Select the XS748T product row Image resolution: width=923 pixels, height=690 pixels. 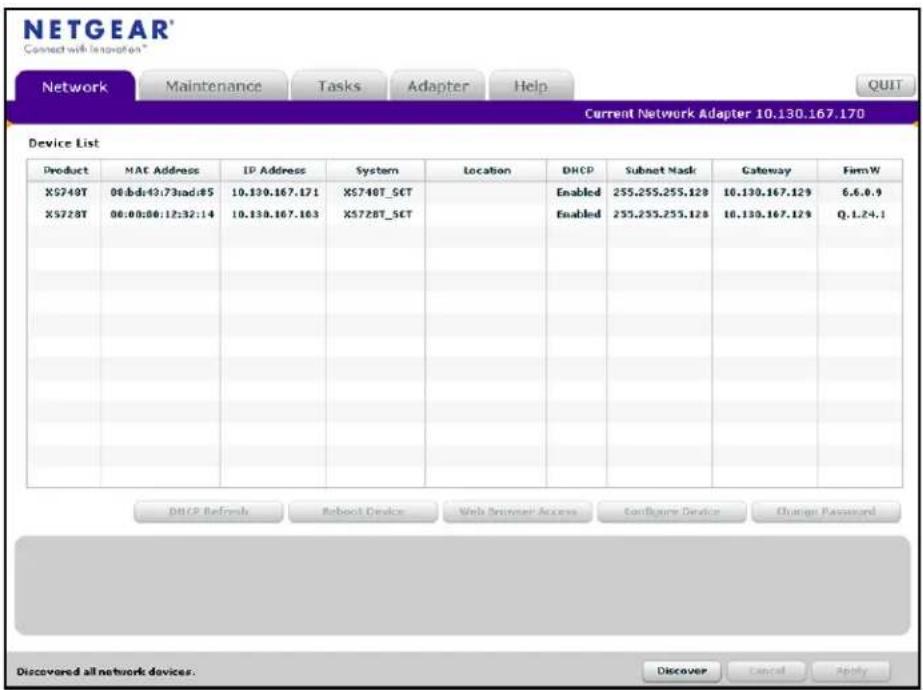464,193
